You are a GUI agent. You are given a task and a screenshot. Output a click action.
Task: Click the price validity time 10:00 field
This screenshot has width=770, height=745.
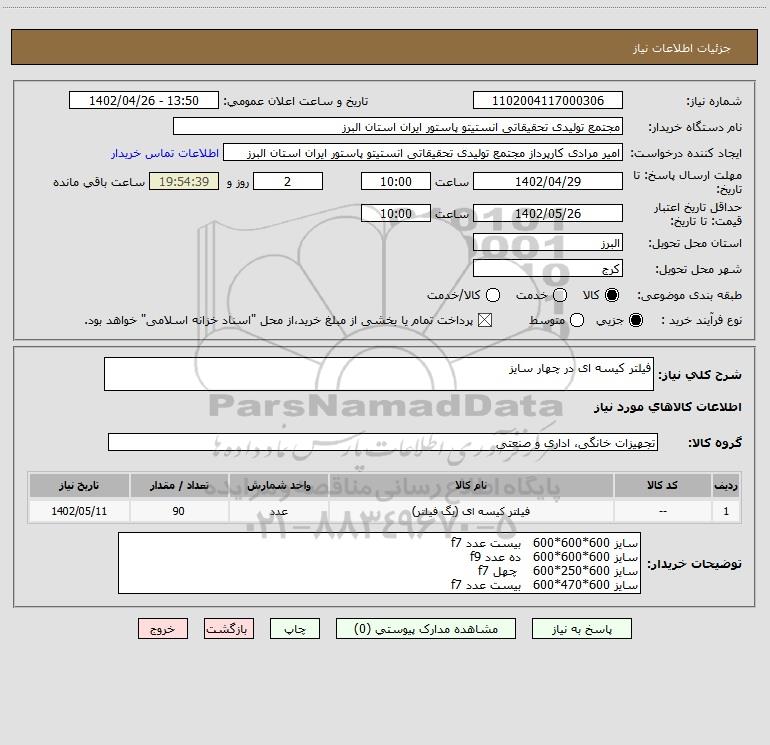396,213
